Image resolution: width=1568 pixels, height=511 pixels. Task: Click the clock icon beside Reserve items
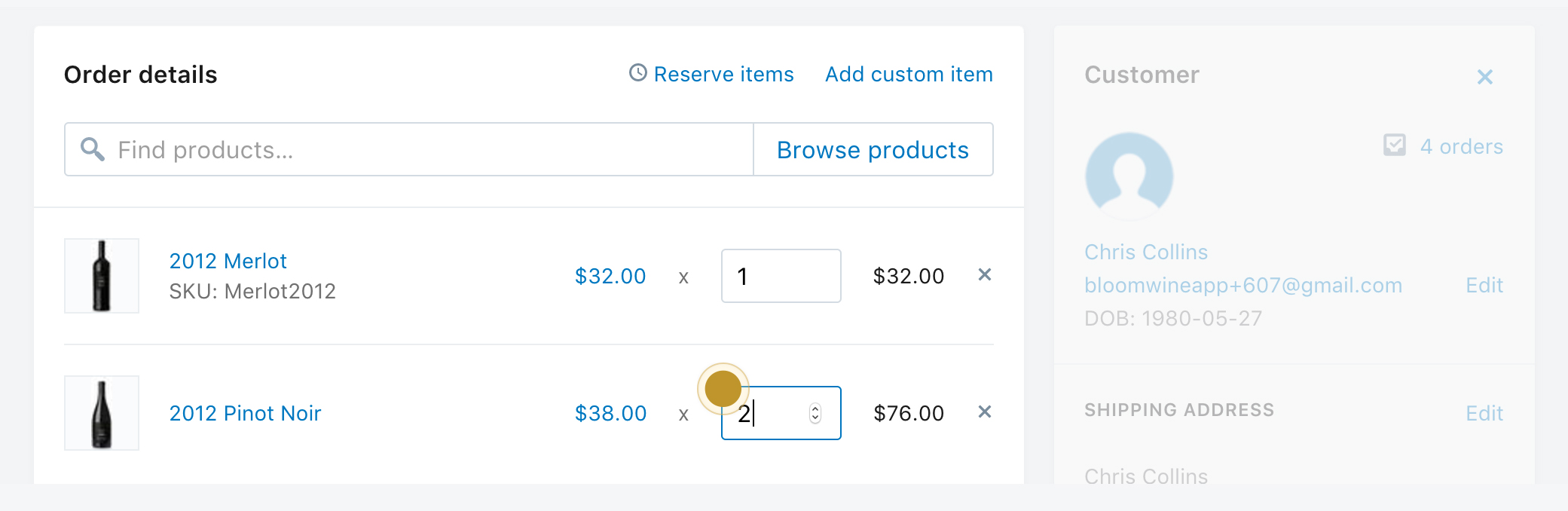[x=638, y=72]
